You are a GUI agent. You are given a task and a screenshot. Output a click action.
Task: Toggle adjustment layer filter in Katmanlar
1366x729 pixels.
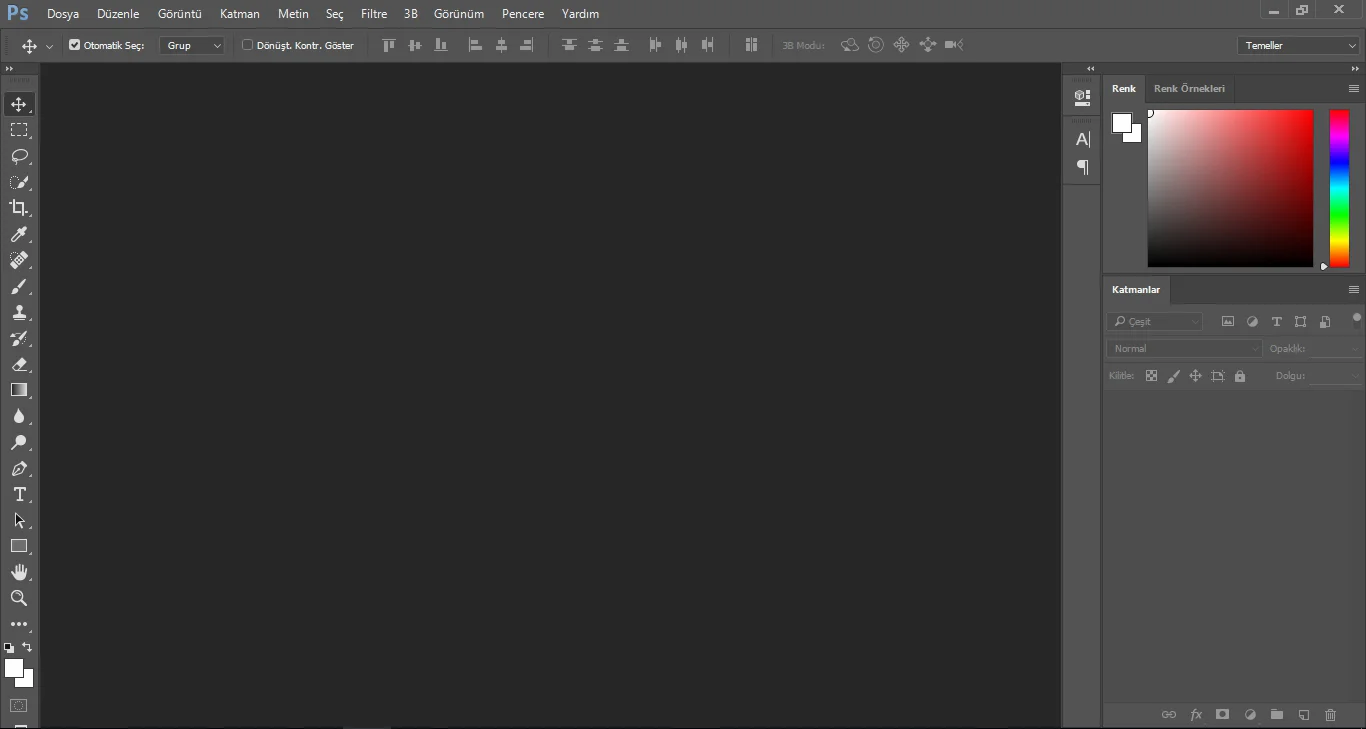point(1252,322)
